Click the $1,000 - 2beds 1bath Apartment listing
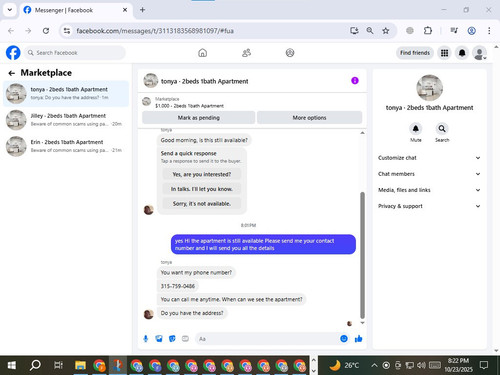The height and width of the screenshot is (375, 500). [189, 106]
